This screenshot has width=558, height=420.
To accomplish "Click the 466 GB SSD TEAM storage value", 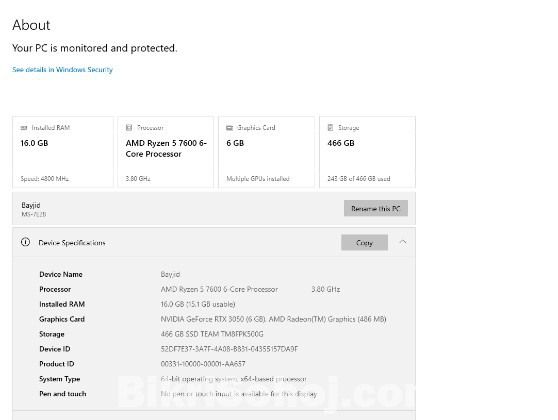I will click(x=212, y=334).
